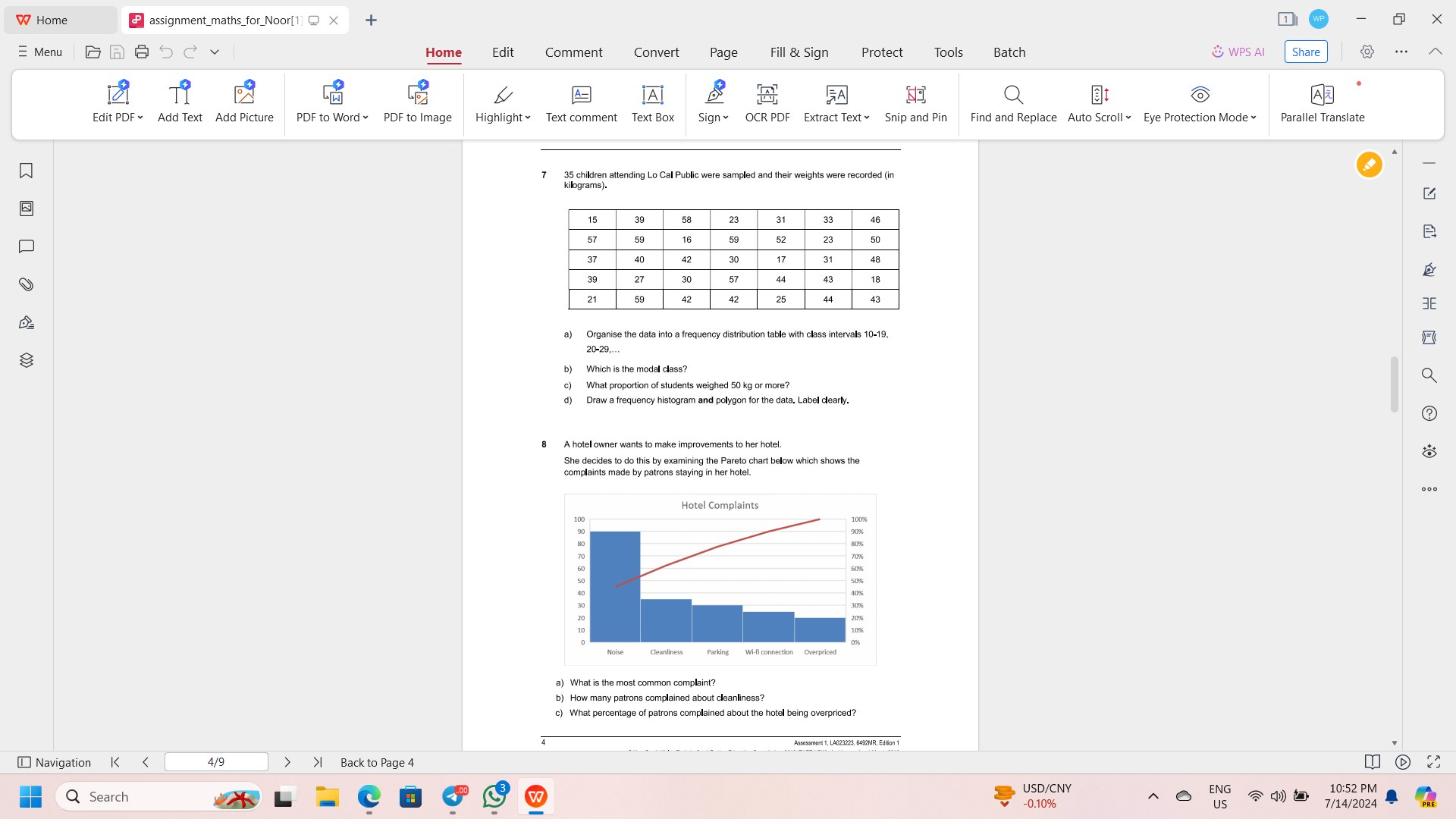This screenshot has height=819, width=1456.
Task: Open the Extract Text dropdown
Action: [867, 118]
